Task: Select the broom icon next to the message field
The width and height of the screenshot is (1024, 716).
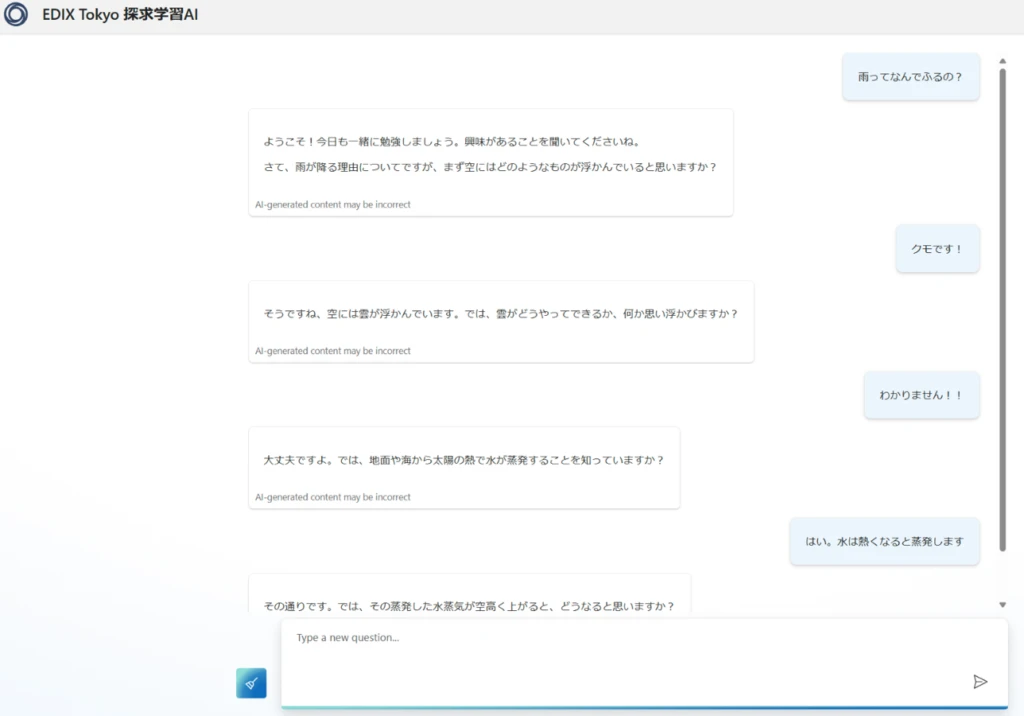Action: (251, 683)
